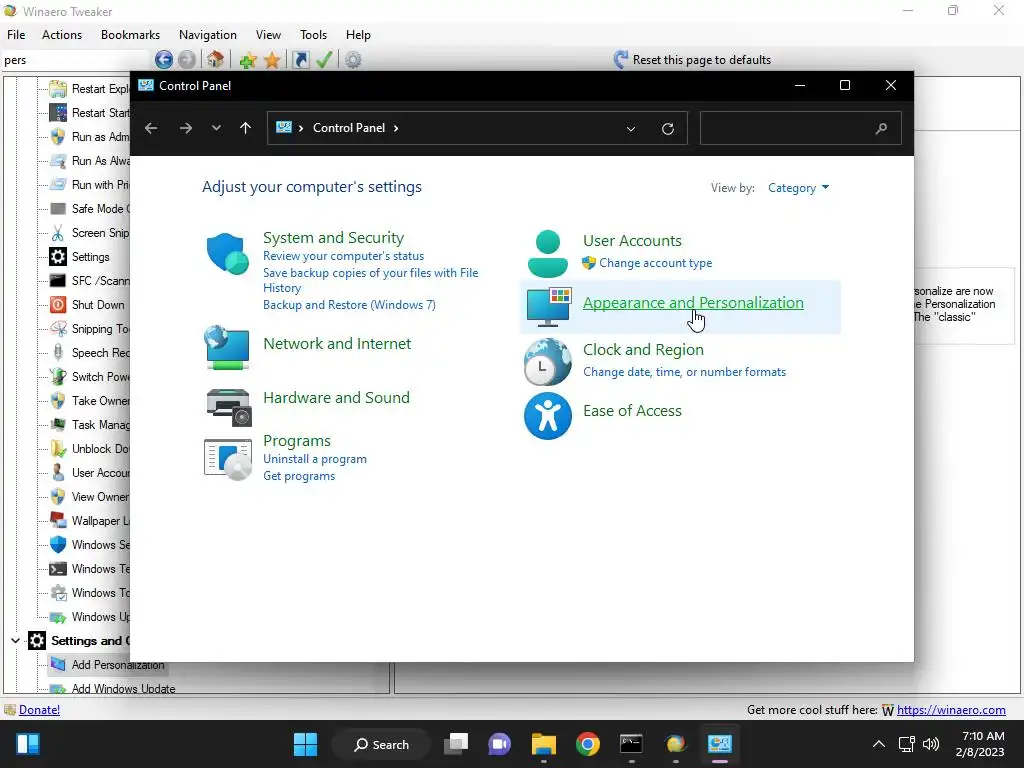Image resolution: width=1024 pixels, height=768 pixels.
Task: Open File Explorer from the taskbar
Action: (543, 744)
